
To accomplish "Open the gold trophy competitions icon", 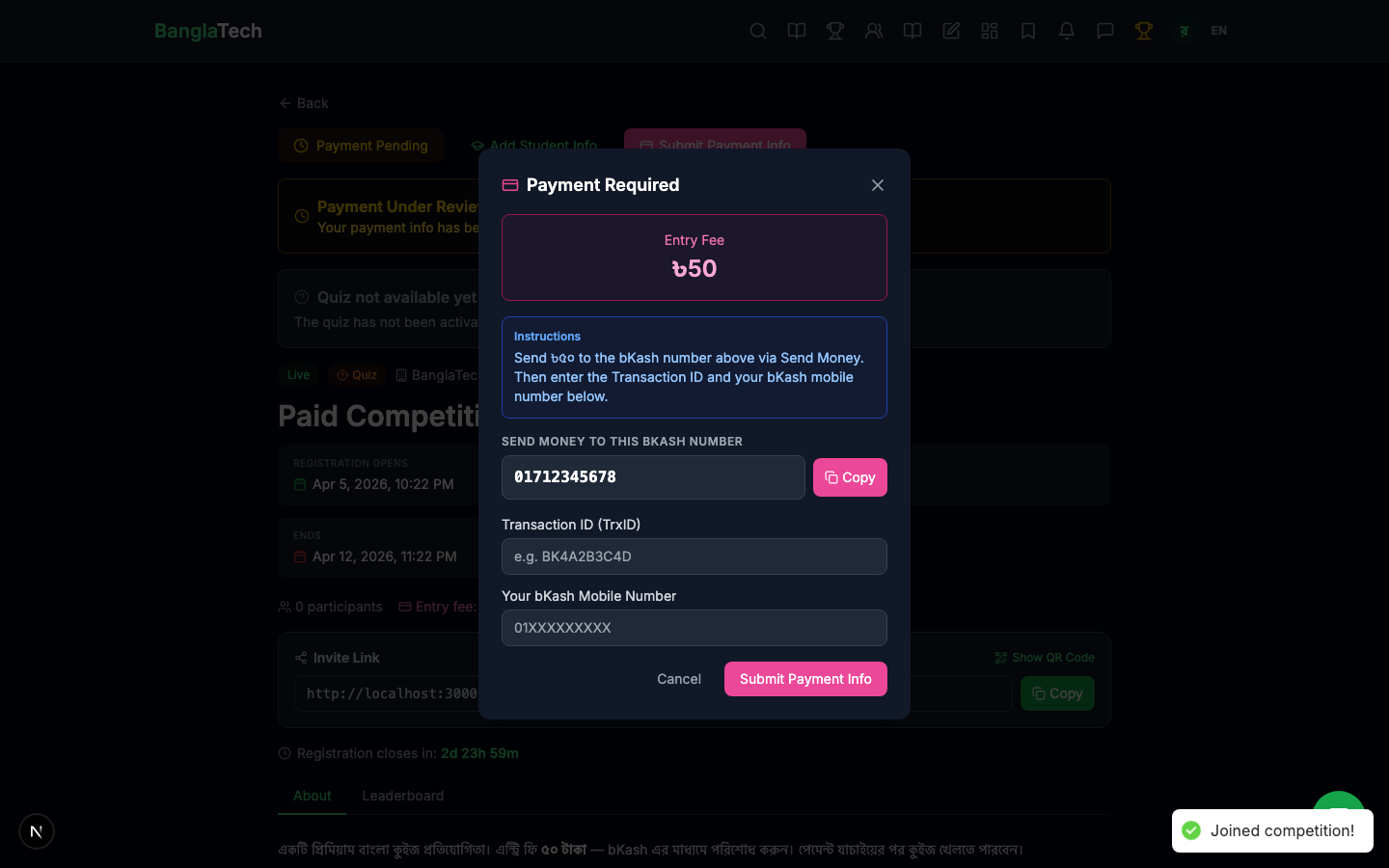I will [1144, 30].
